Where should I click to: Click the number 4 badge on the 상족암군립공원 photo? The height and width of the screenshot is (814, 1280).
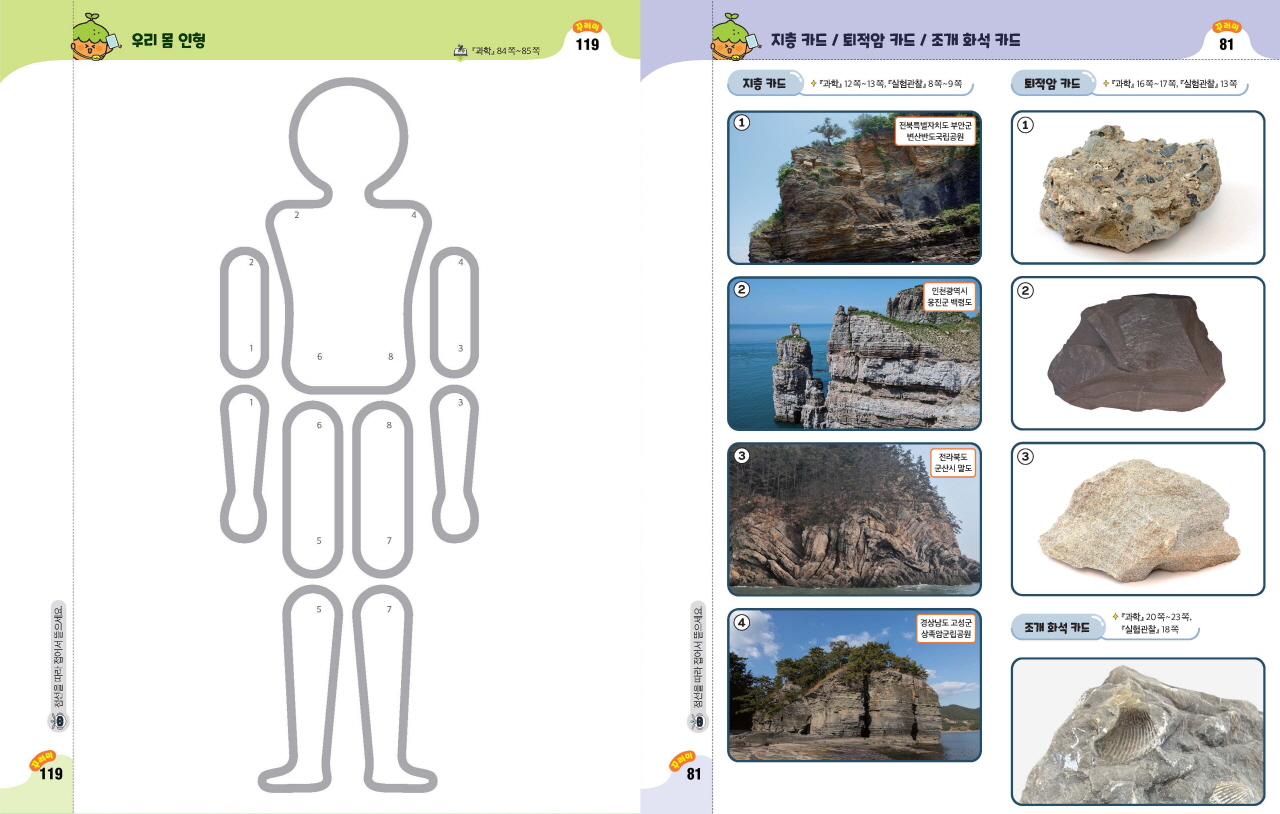point(742,622)
